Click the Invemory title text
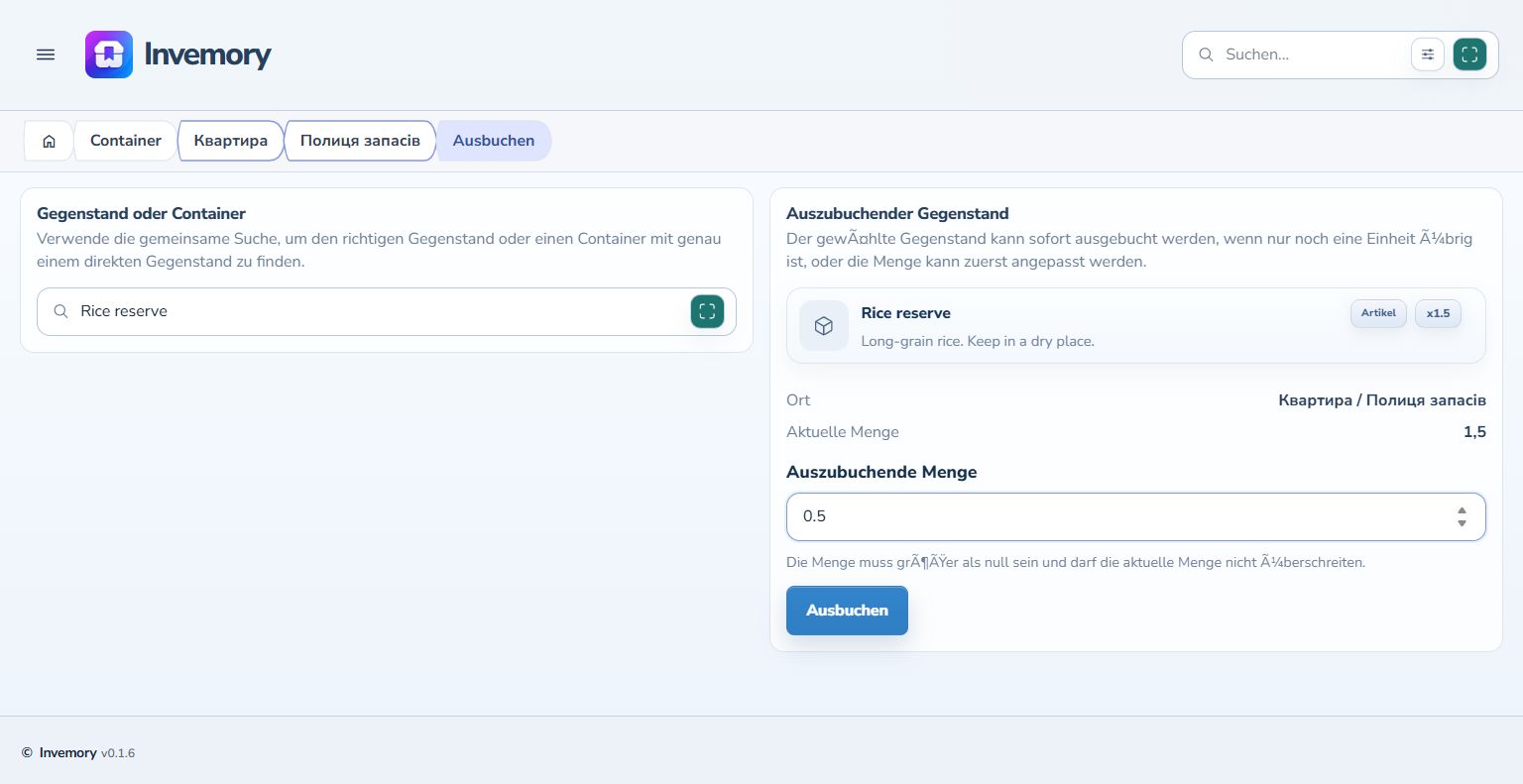The width and height of the screenshot is (1523, 784). [x=207, y=55]
